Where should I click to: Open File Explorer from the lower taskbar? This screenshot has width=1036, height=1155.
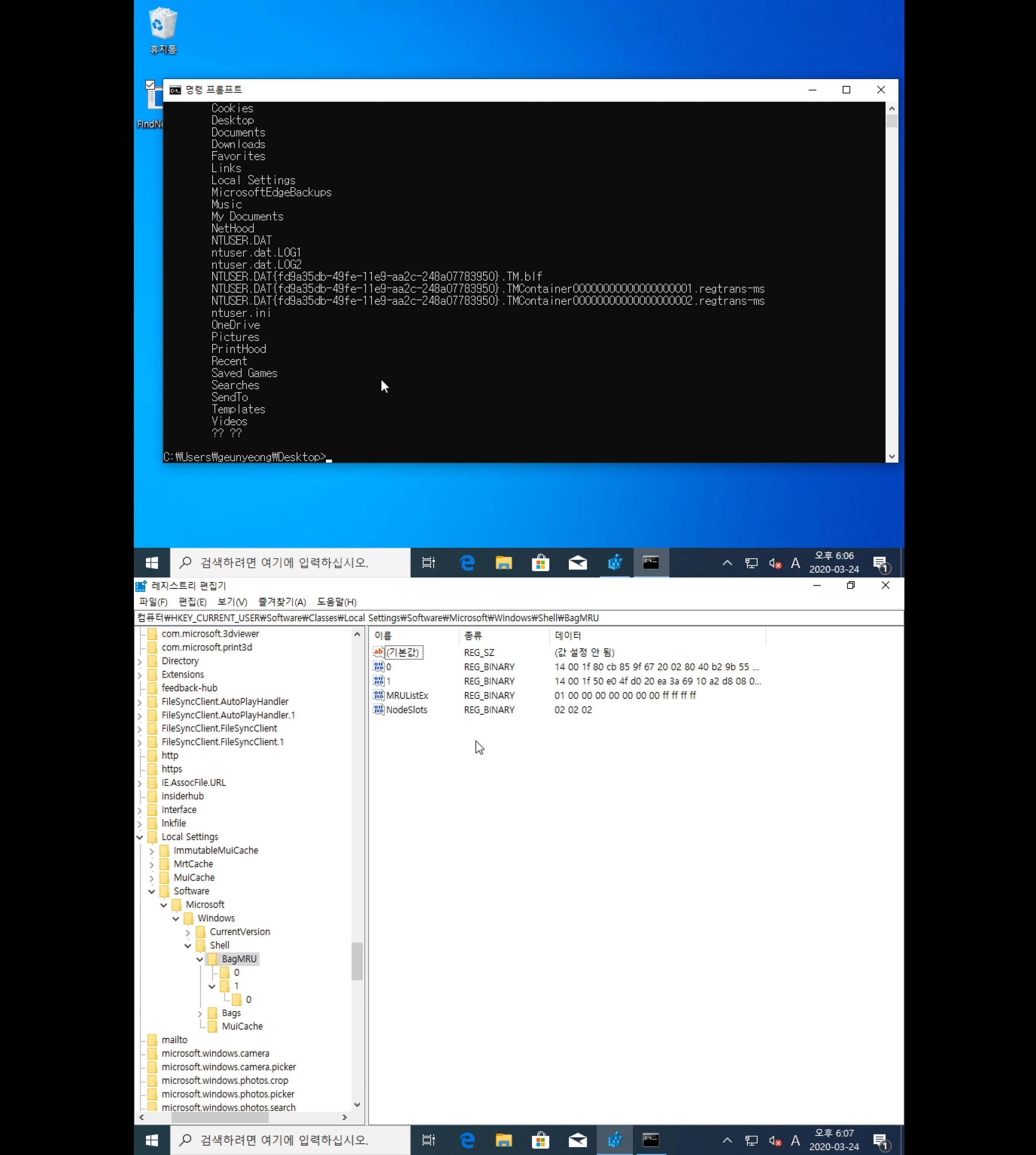click(x=503, y=1140)
